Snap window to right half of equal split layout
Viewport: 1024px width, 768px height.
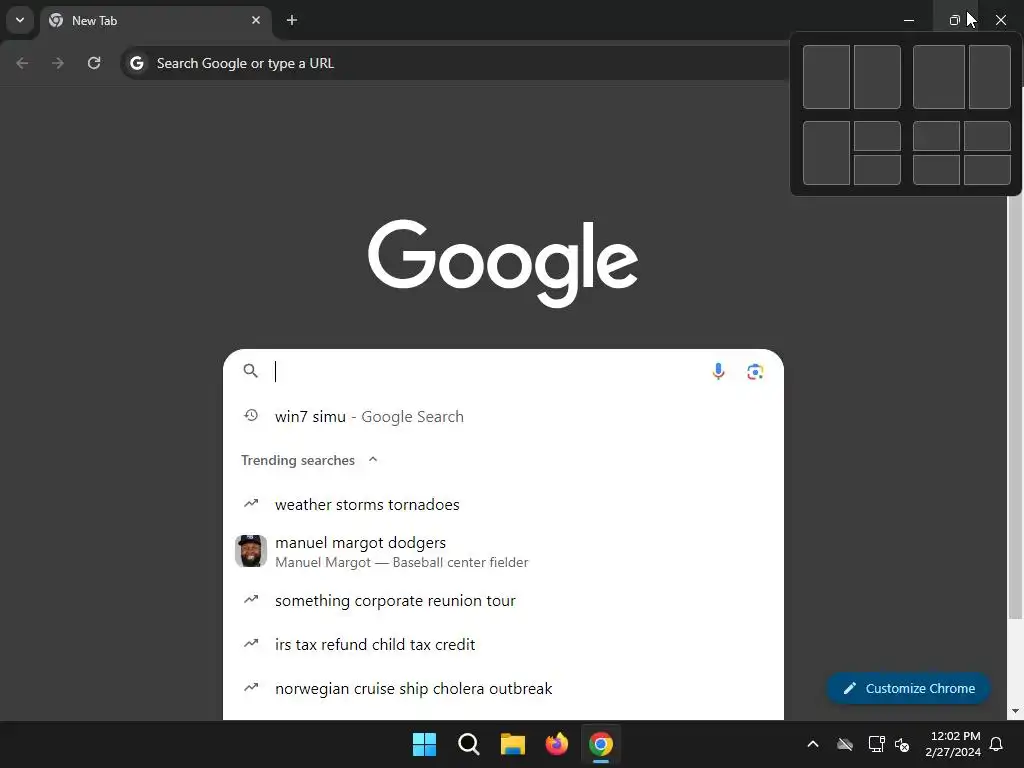[877, 77]
